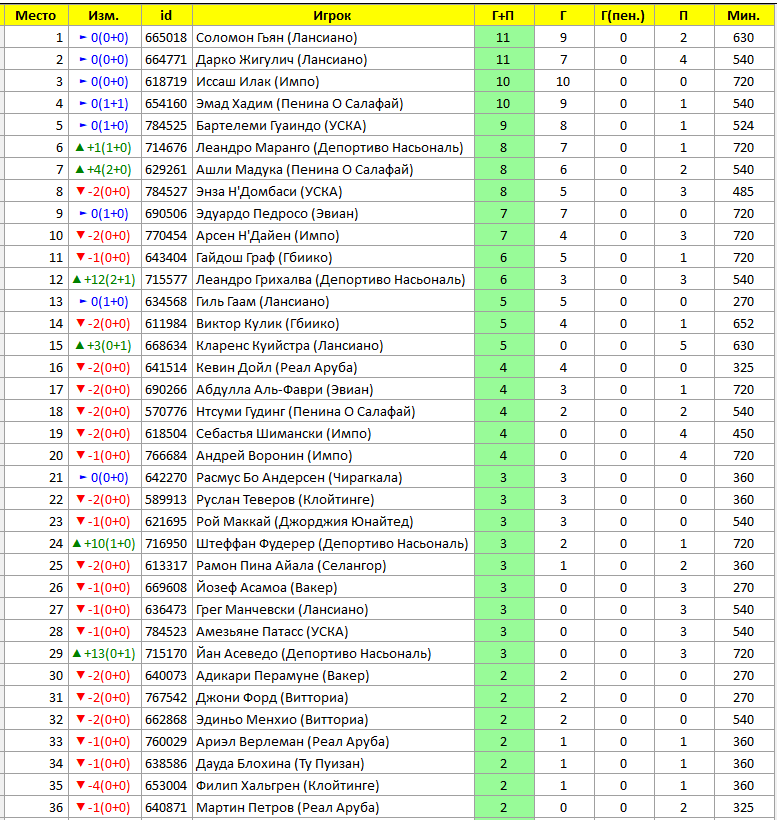Viewport: 777px width, 820px height.
Task: Select the 'Г+П' column header
Action: tap(504, 16)
